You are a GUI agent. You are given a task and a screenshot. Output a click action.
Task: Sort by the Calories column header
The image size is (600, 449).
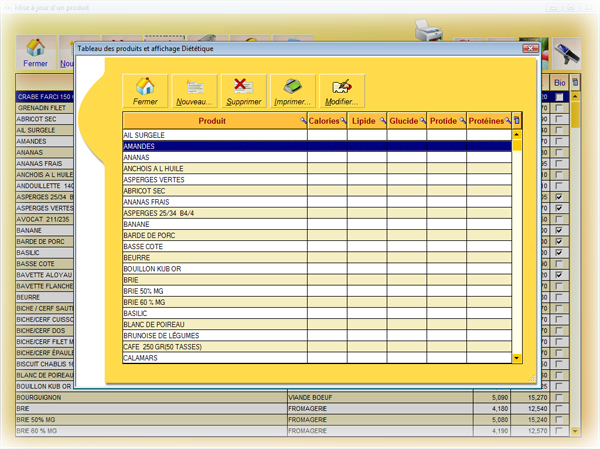click(324, 121)
